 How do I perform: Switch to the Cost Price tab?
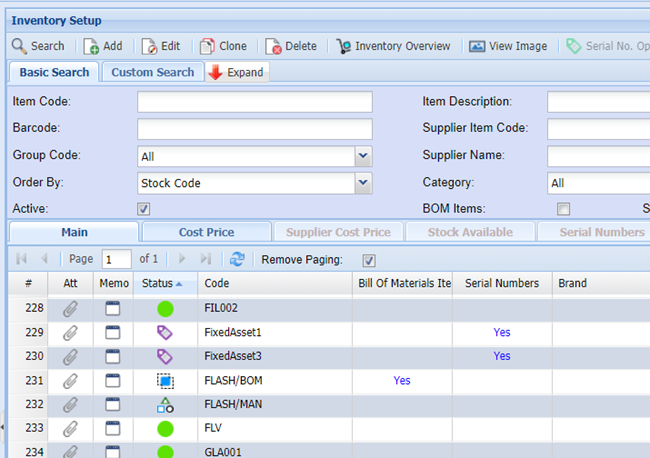[206, 232]
